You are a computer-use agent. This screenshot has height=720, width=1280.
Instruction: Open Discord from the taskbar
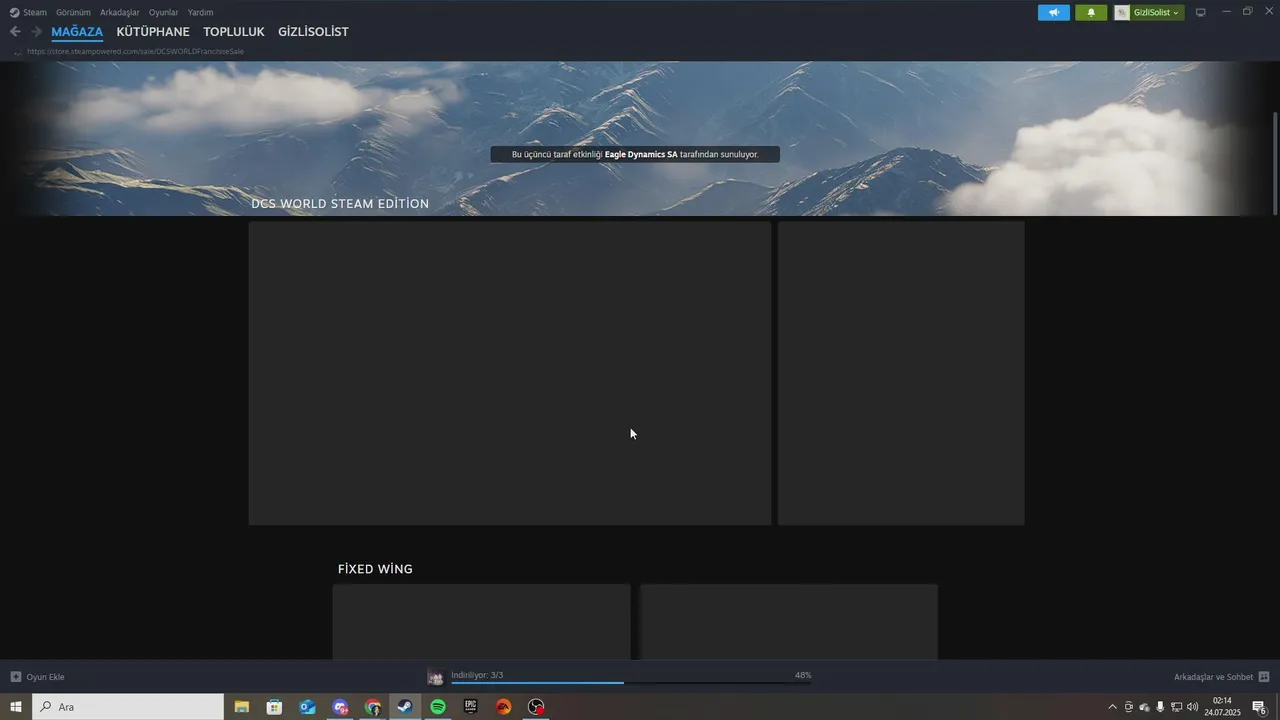coord(340,707)
